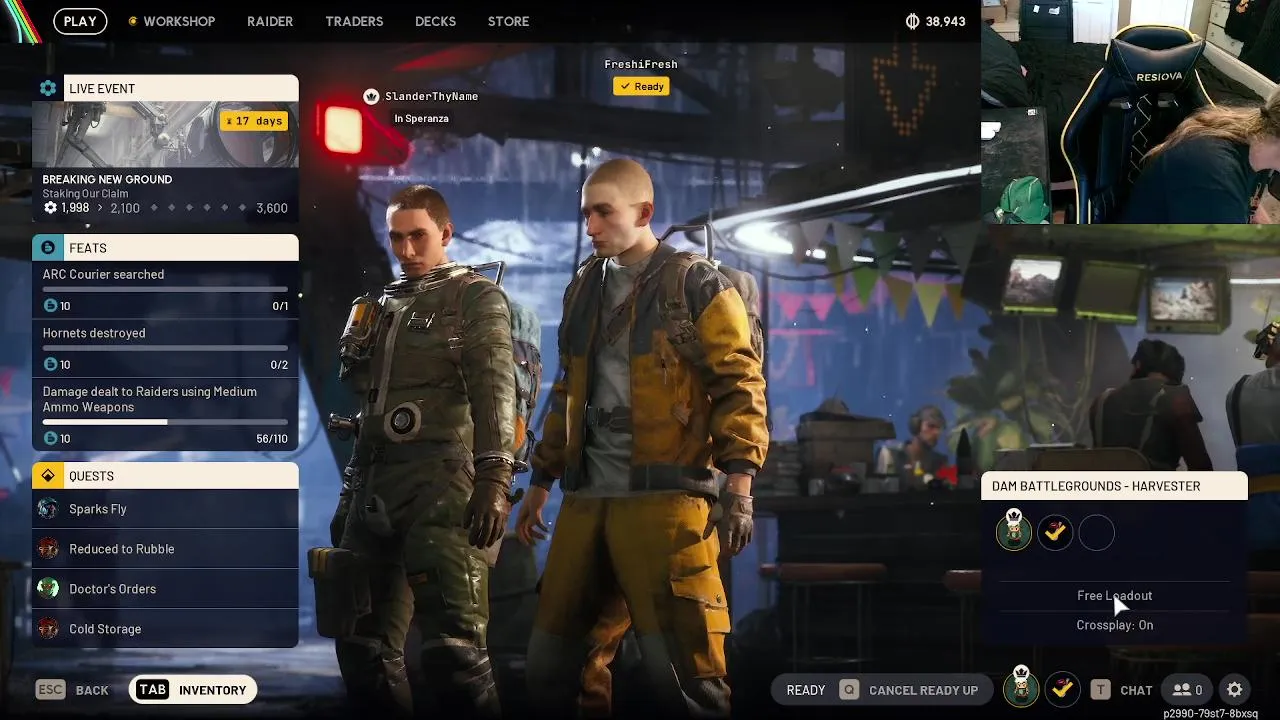The width and height of the screenshot is (1280, 720).
Task: Select the ARC Courier searched feat
Action: 165,290
